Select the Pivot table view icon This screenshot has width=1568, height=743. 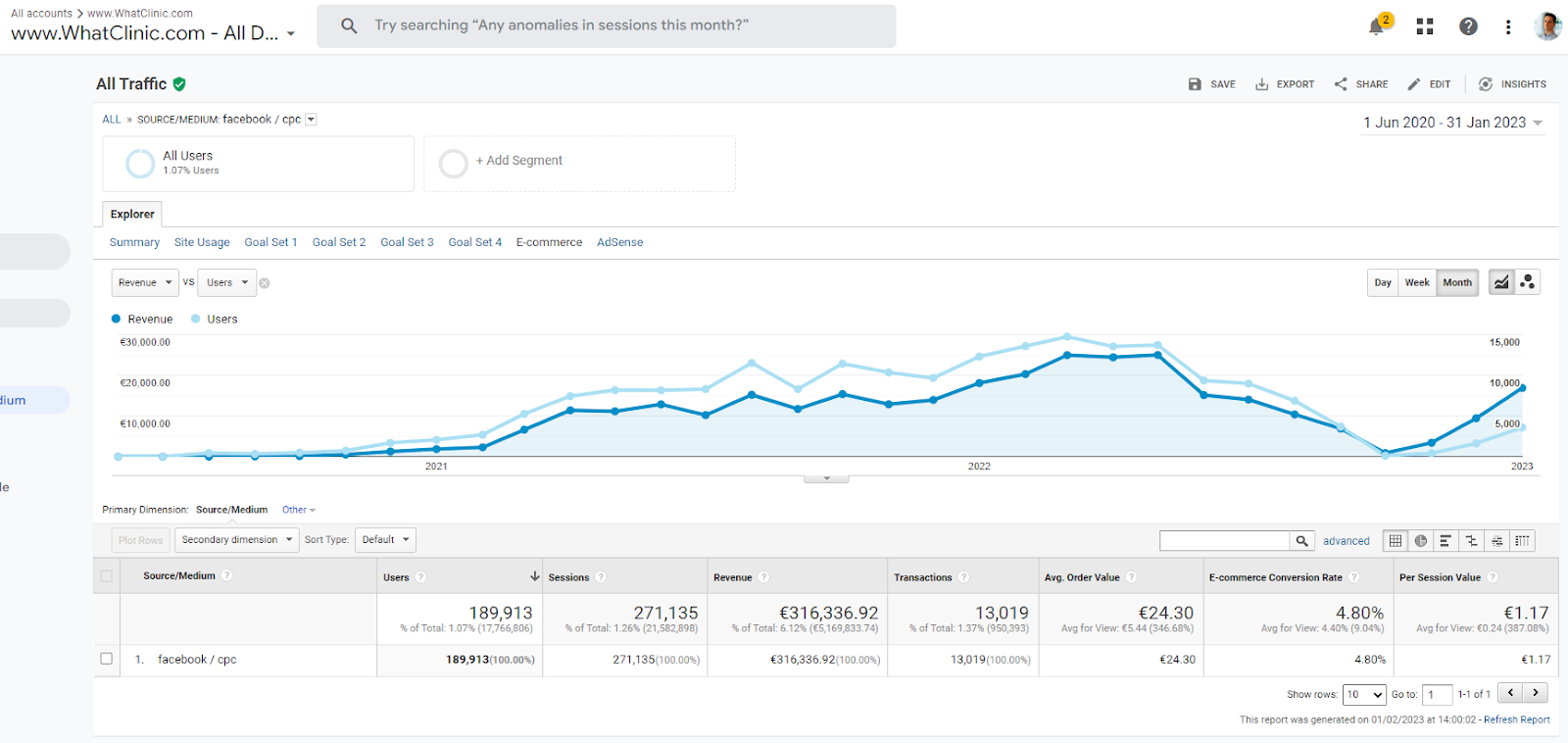pyautogui.click(x=1522, y=540)
